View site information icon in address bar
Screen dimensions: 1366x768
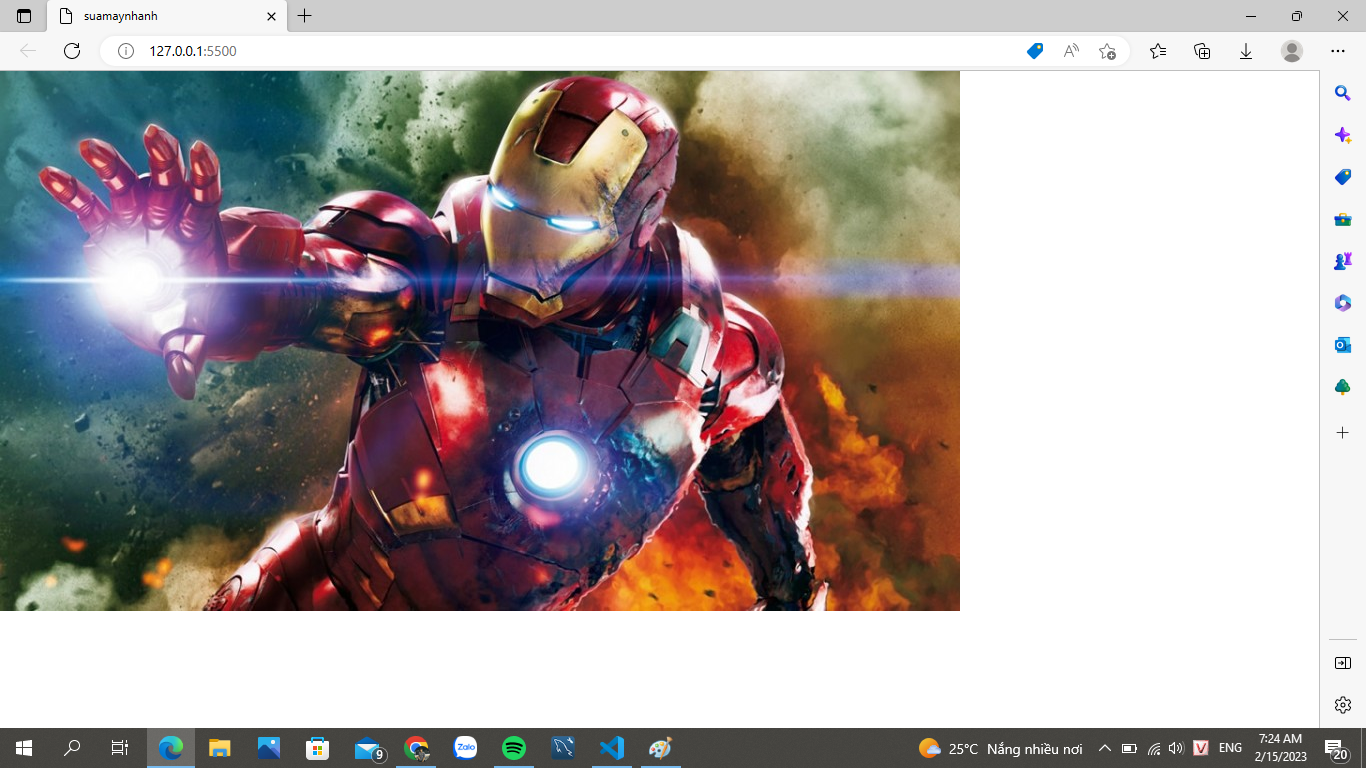tap(126, 51)
